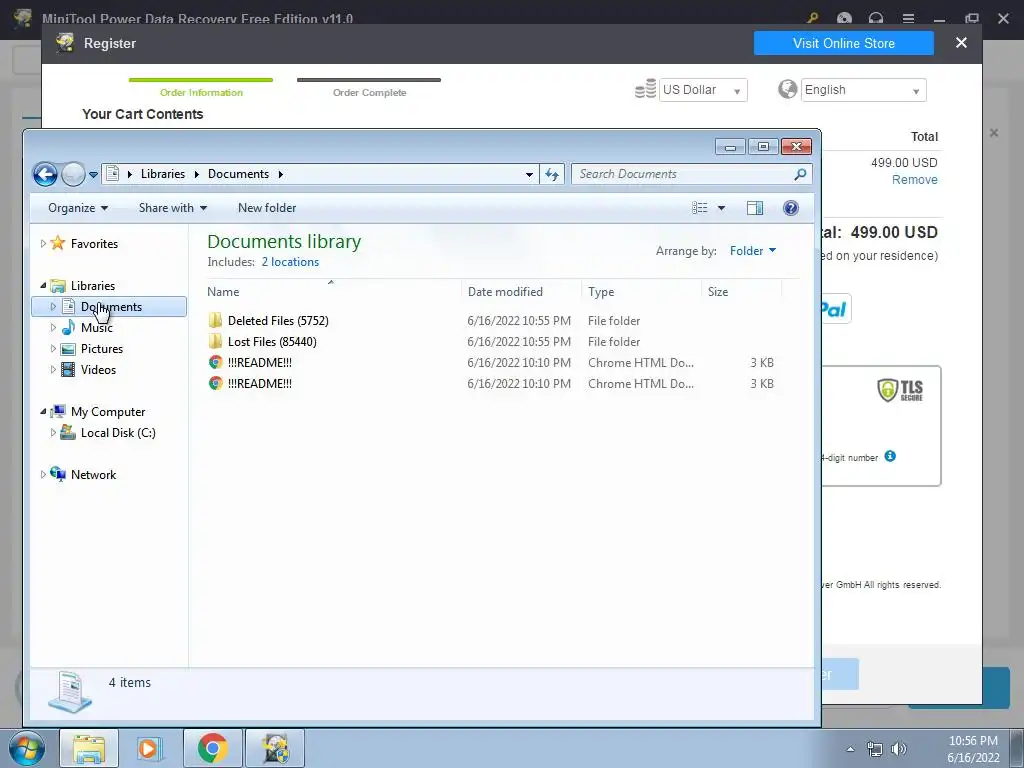This screenshot has width=1024, height=768.
Task: Click New folder in toolbar
Action: [267, 208]
